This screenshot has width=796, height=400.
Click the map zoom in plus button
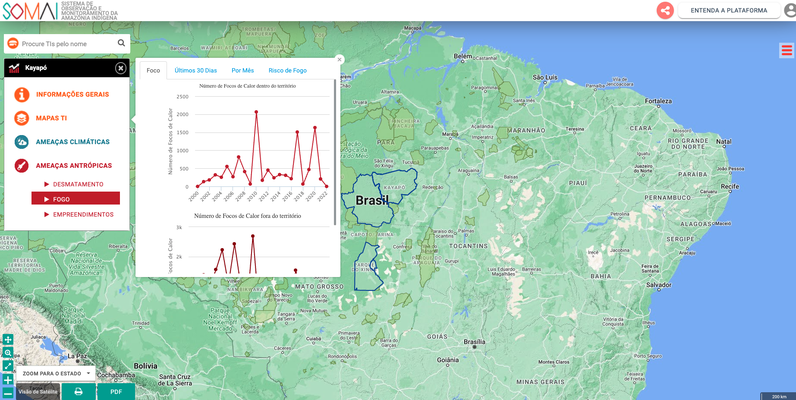tap(7, 380)
